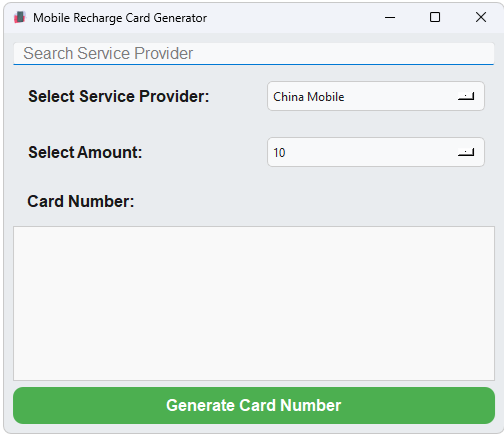Click the blue underline of the search box
The width and height of the screenshot is (504, 438).
click(254, 64)
